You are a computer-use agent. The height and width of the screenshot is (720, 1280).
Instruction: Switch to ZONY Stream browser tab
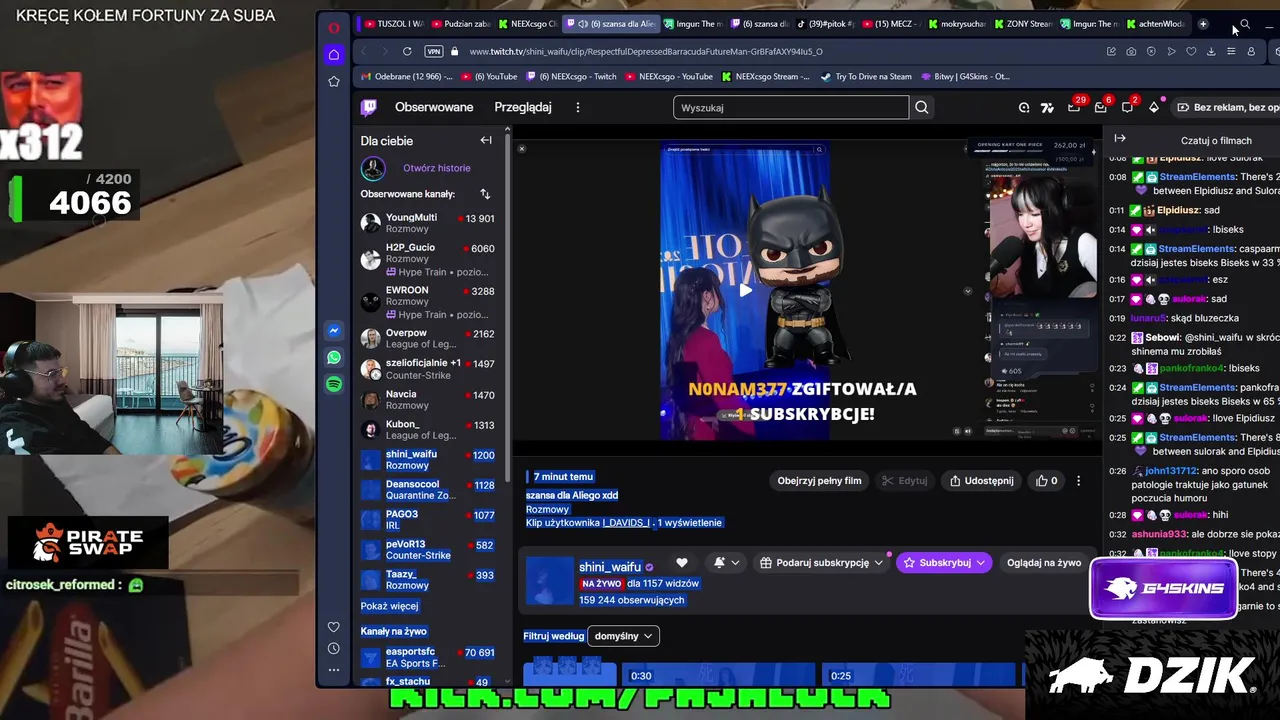[x=1023, y=24]
